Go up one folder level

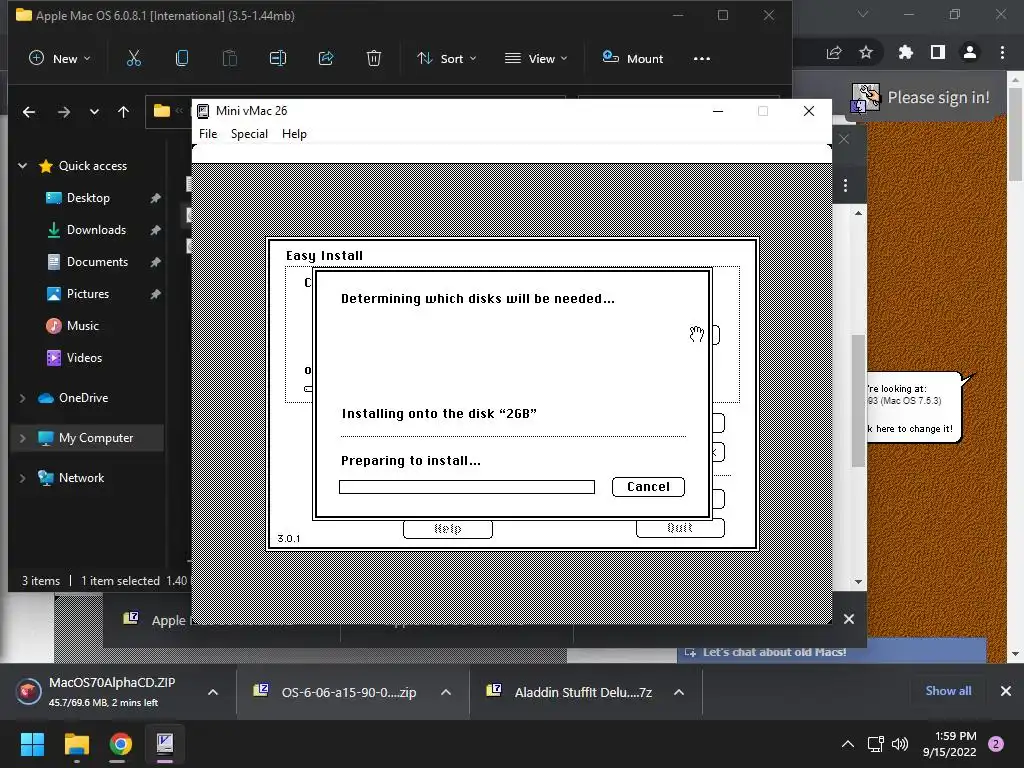pos(123,112)
